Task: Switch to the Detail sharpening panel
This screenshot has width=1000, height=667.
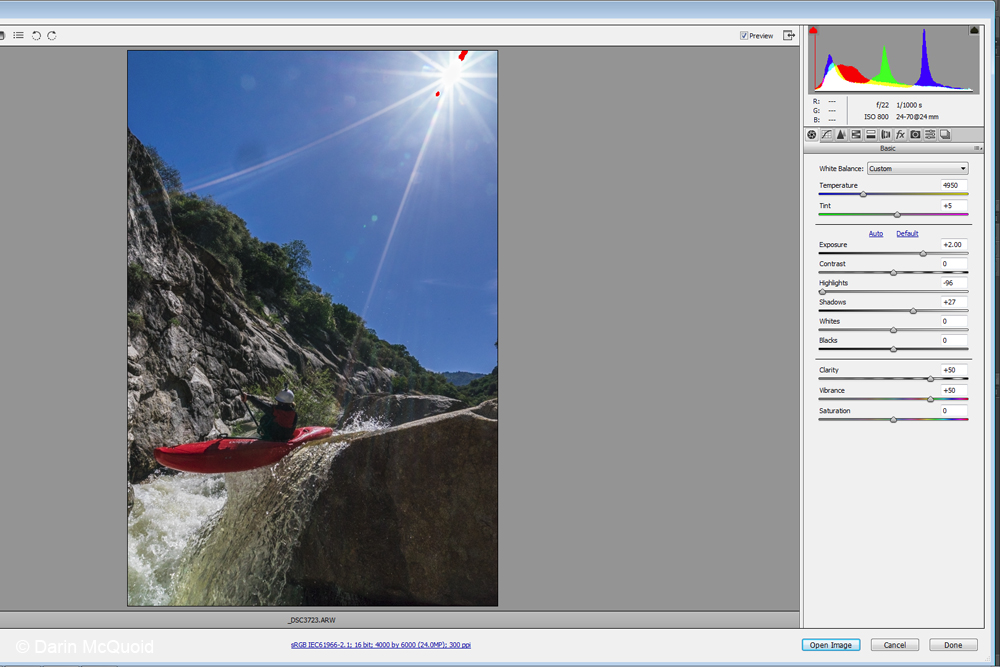Action: 841,134
